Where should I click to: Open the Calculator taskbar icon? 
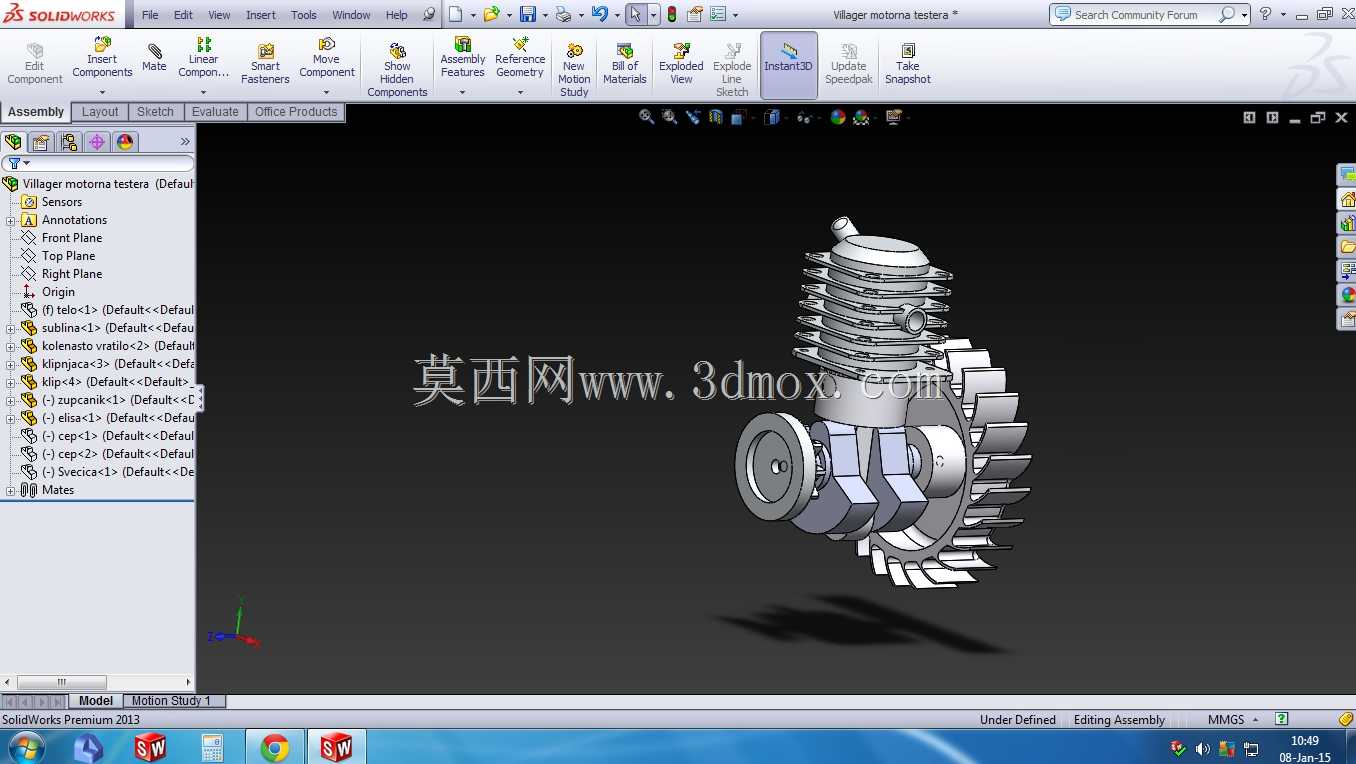(x=212, y=747)
